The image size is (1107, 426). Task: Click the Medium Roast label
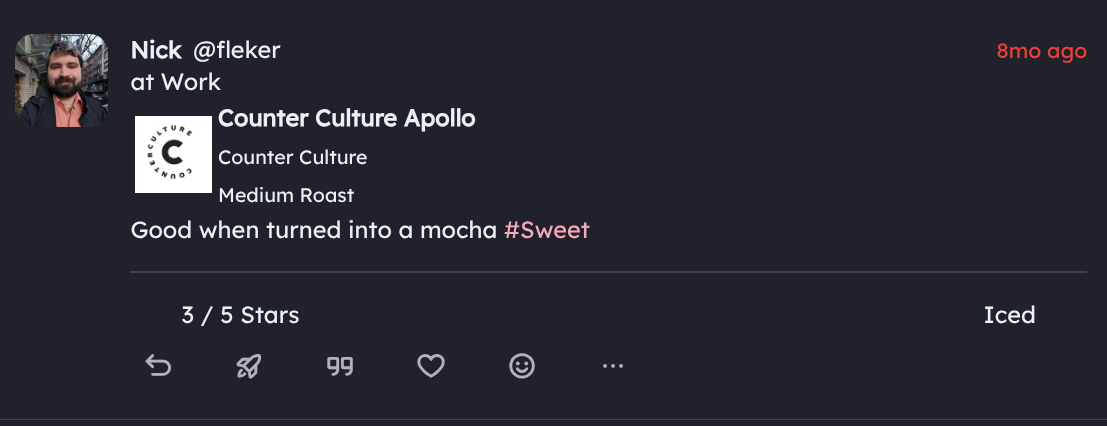coord(286,195)
